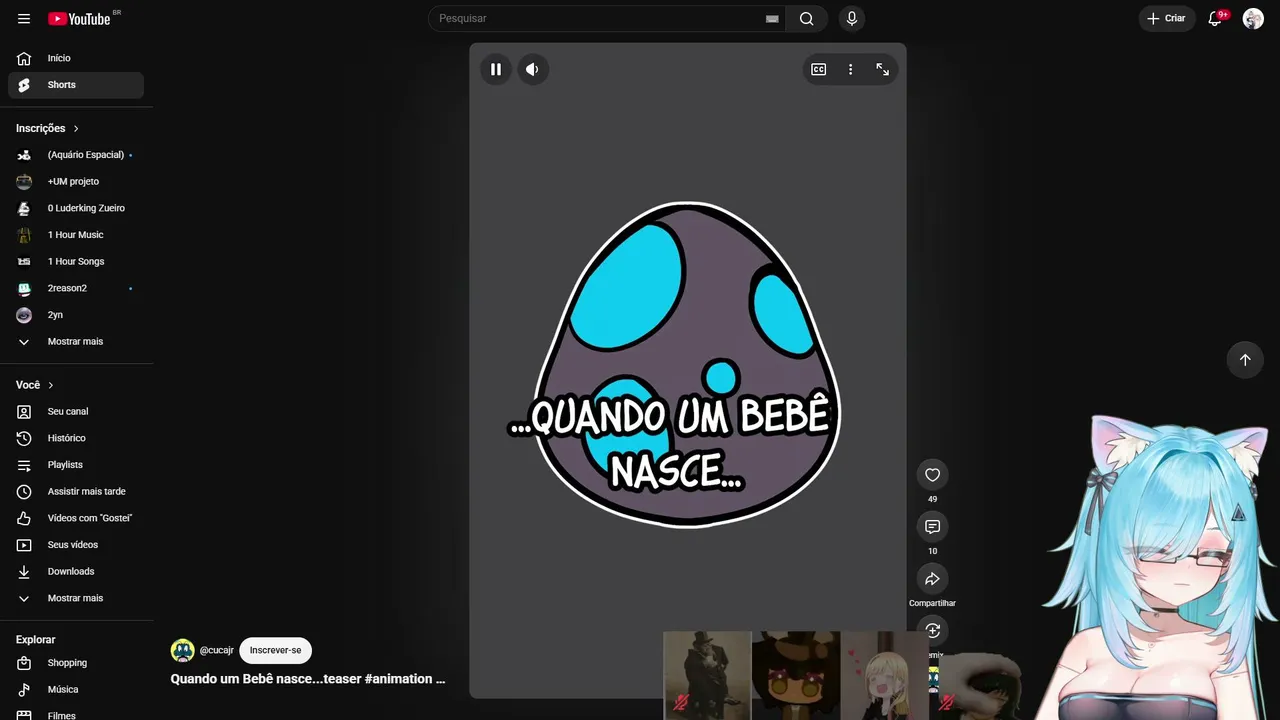Screen dimensions: 1280x720
Task: Open the 2reason2 subscription
Action: pos(76,288)
